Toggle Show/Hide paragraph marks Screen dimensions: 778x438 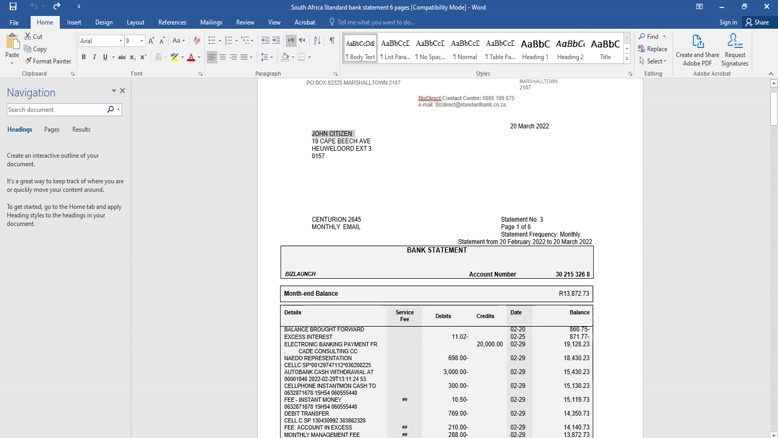click(332, 41)
